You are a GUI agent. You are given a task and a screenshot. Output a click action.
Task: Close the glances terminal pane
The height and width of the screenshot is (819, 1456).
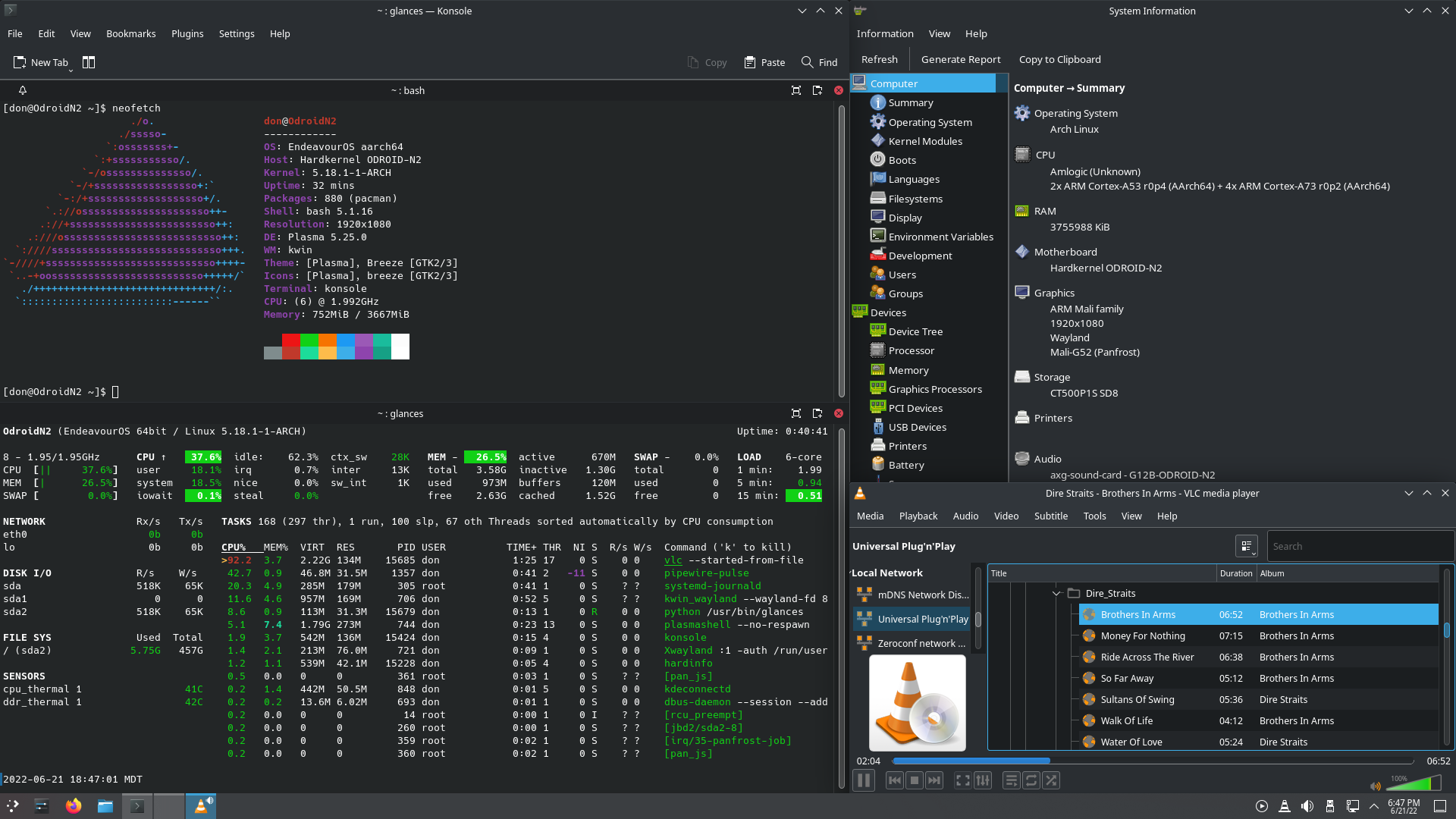click(839, 413)
